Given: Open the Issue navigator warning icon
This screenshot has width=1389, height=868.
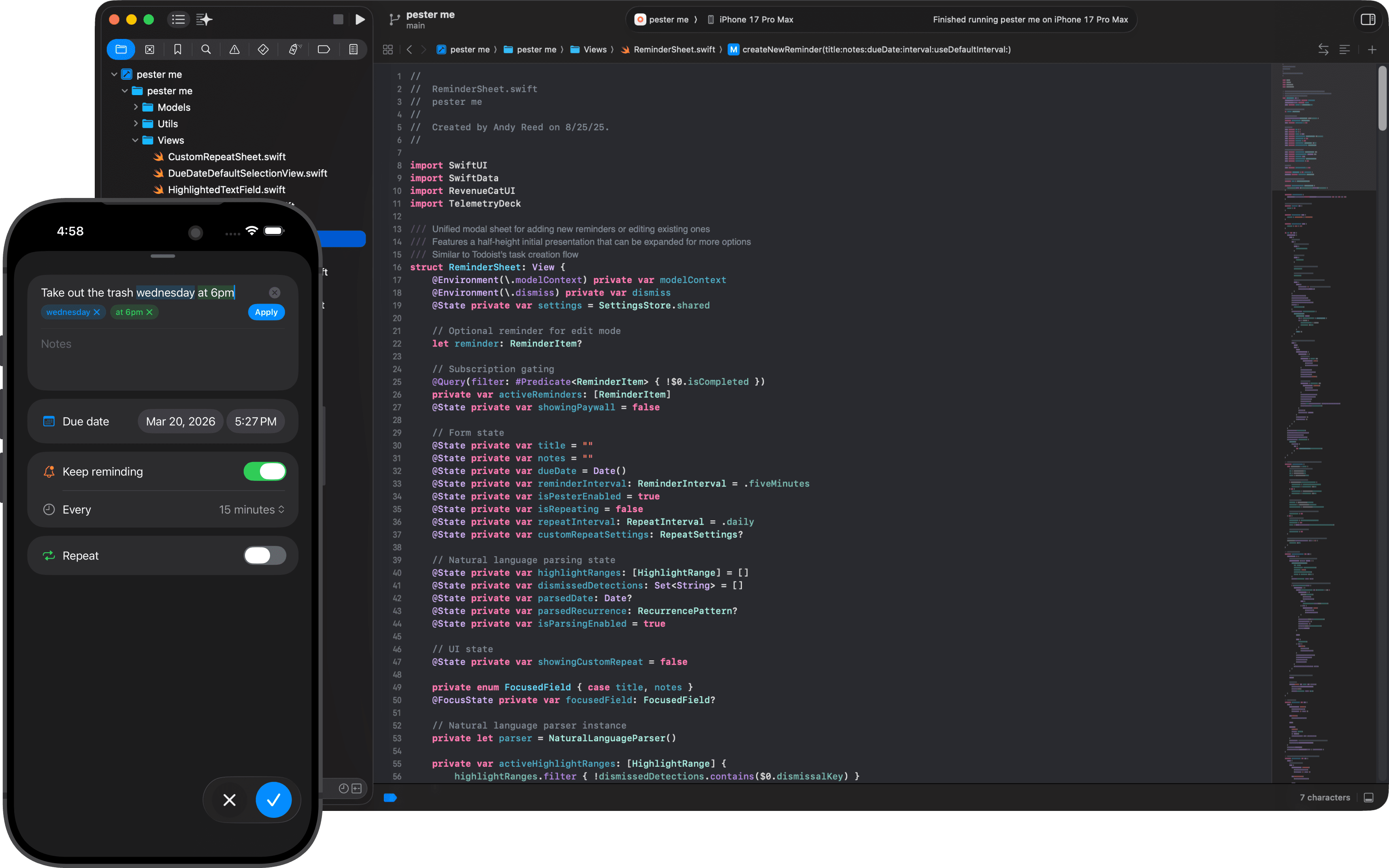Looking at the screenshot, I should (x=234, y=49).
